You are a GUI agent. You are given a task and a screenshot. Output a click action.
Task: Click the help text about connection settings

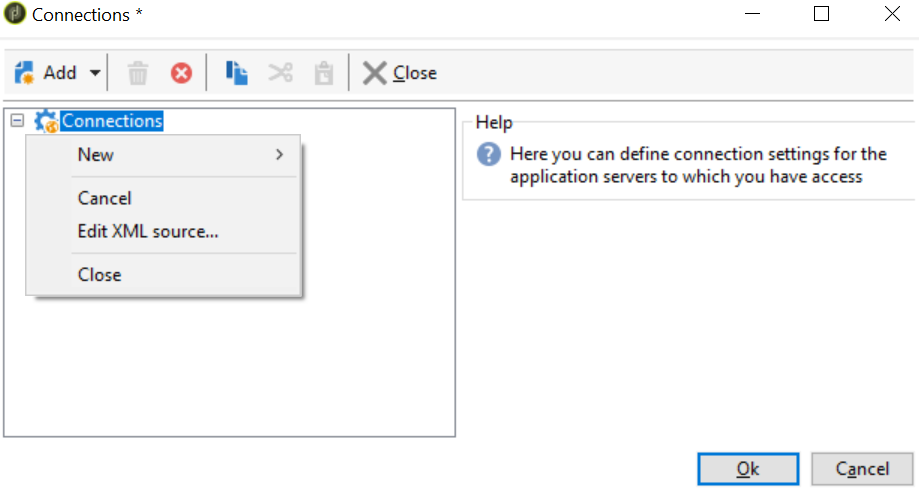coord(697,165)
